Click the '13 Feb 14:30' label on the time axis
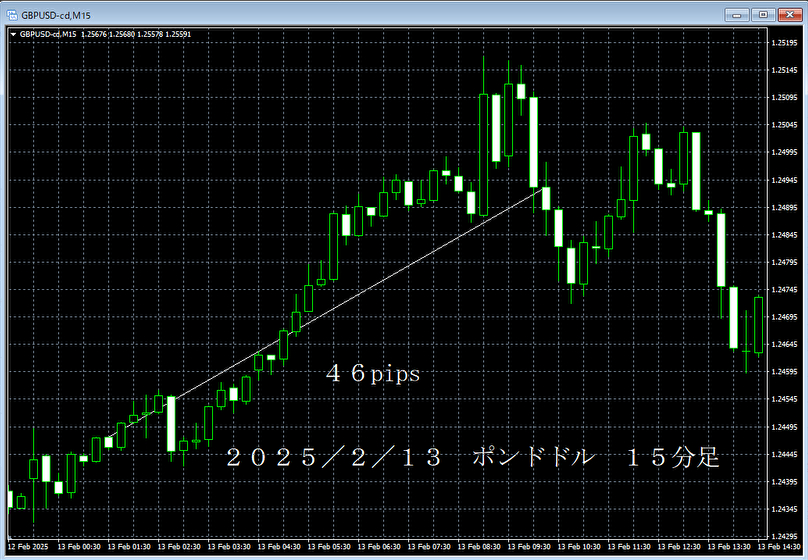This screenshot has height=560, width=808. [x=779, y=547]
